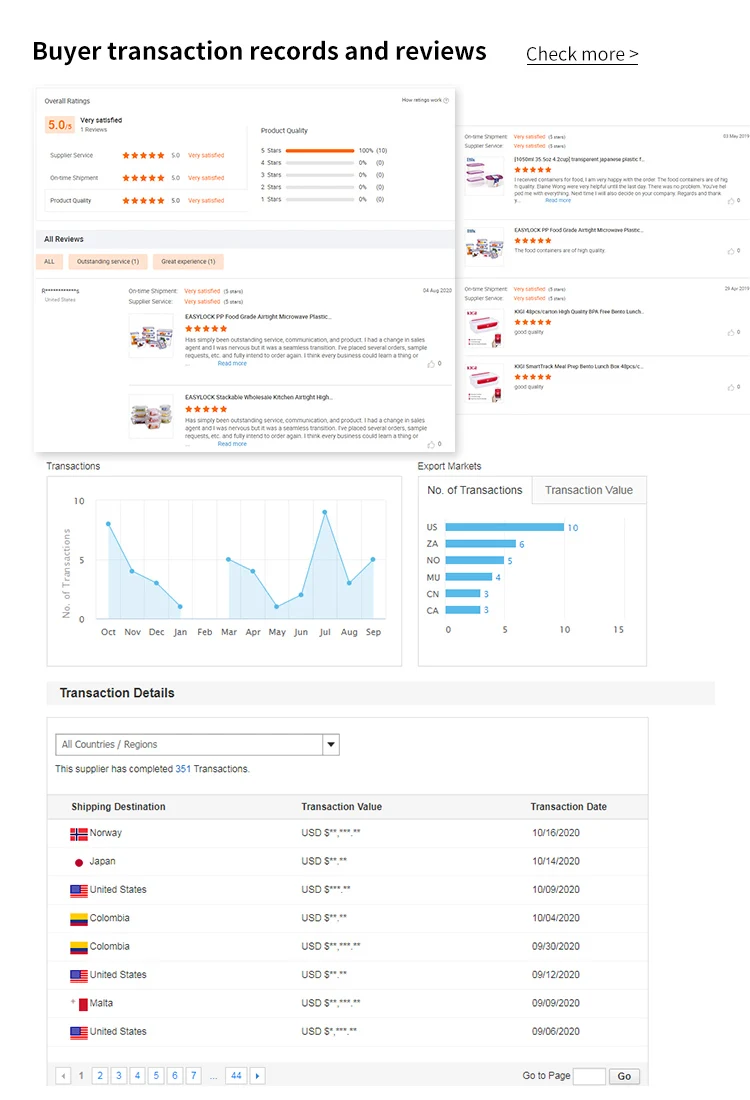Click the 09/09/2020 transaction date
Image resolution: width=750 pixels, height=1100 pixels.
[556, 1003]
